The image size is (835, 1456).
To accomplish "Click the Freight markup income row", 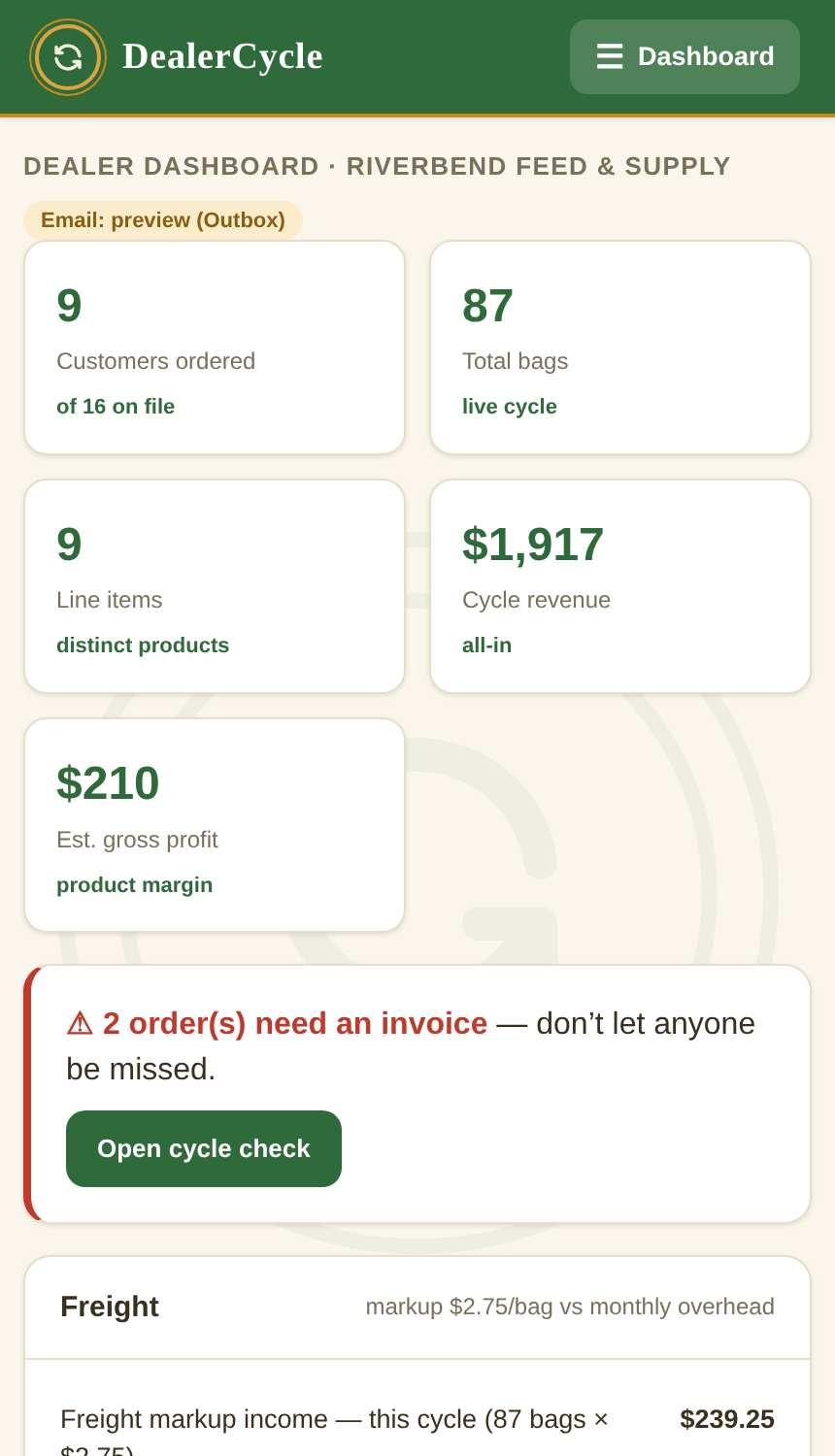I will pyautogui.click(x=417, y=1427).
